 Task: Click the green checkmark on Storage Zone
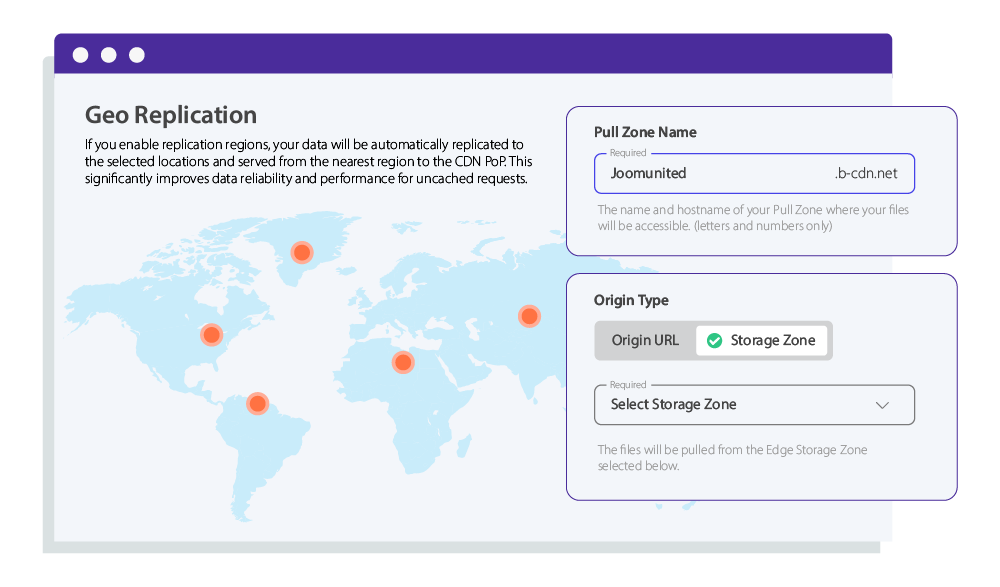tap(714, 340)
